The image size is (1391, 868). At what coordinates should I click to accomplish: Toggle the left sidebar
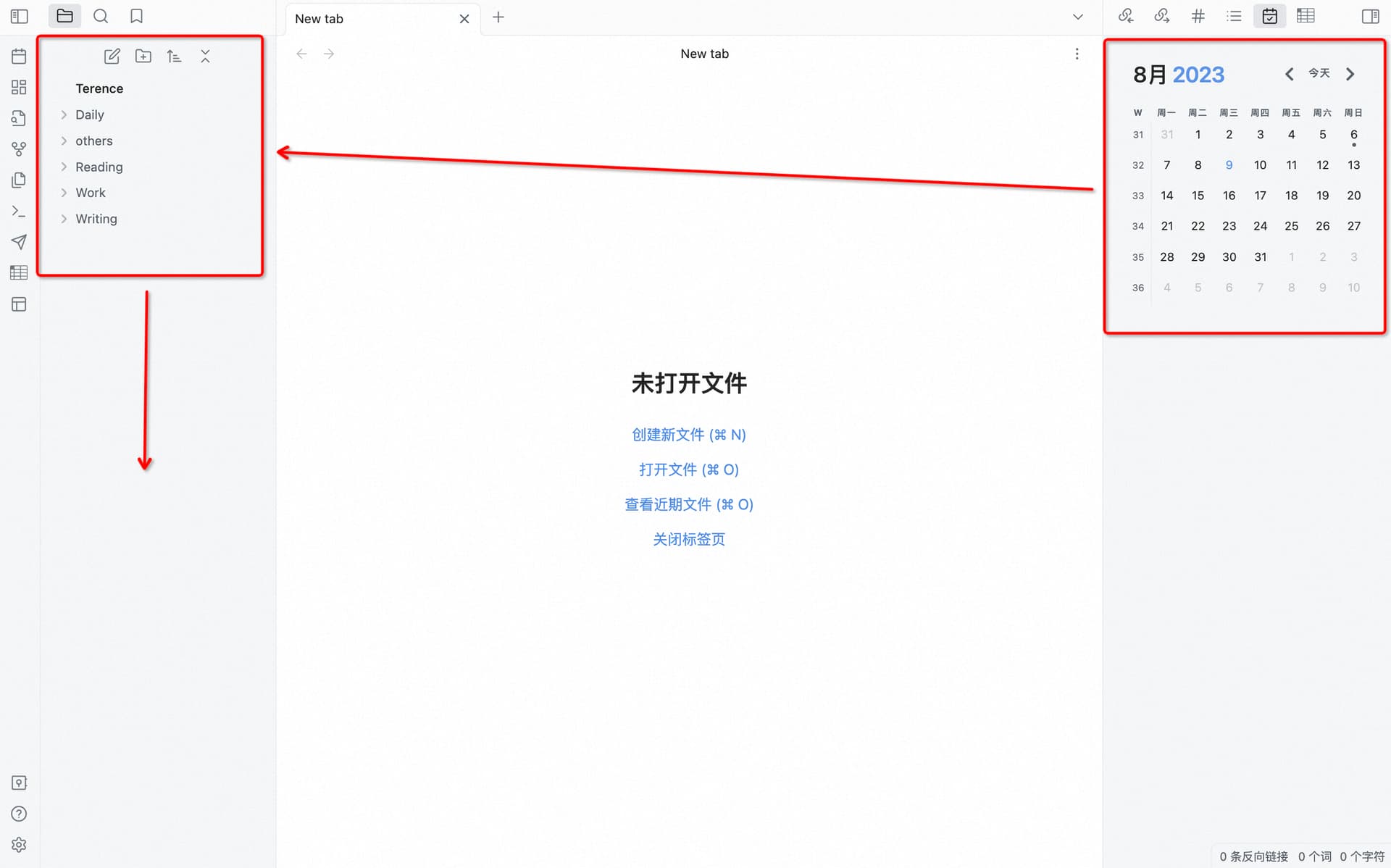[x=20, y=16]
